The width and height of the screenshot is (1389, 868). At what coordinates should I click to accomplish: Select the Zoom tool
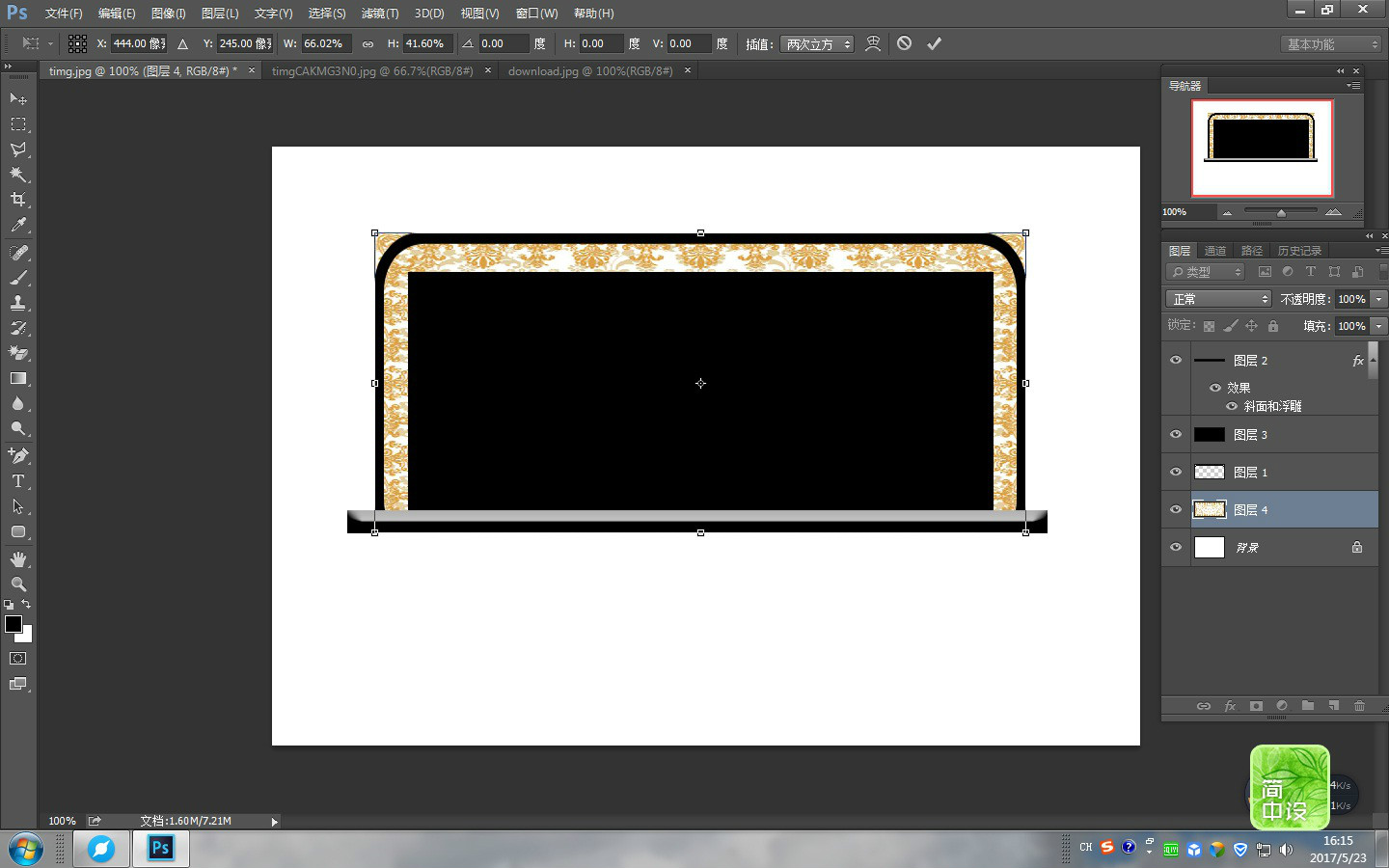tap(18, 584)
